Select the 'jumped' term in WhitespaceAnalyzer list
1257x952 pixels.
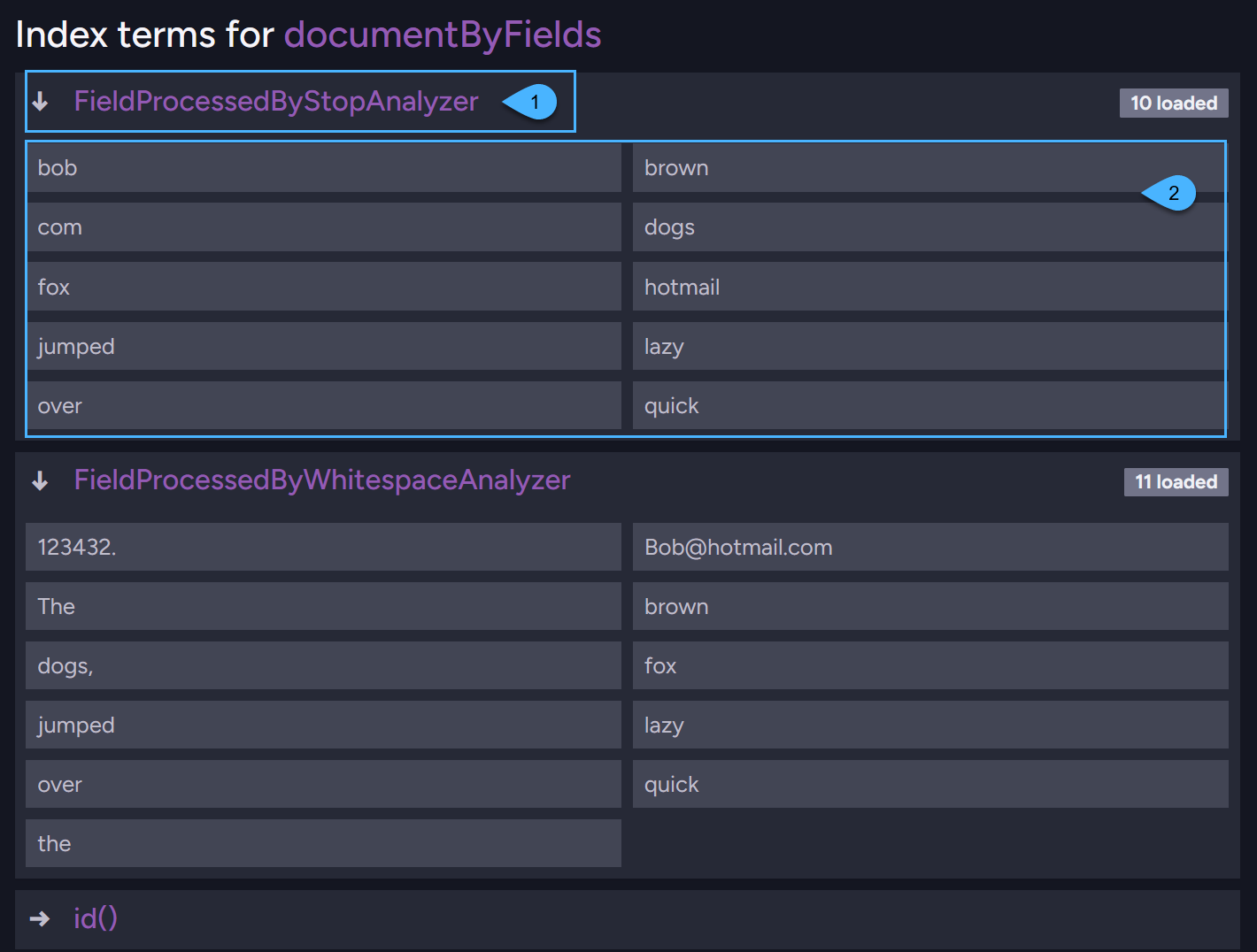pos(323,725)
